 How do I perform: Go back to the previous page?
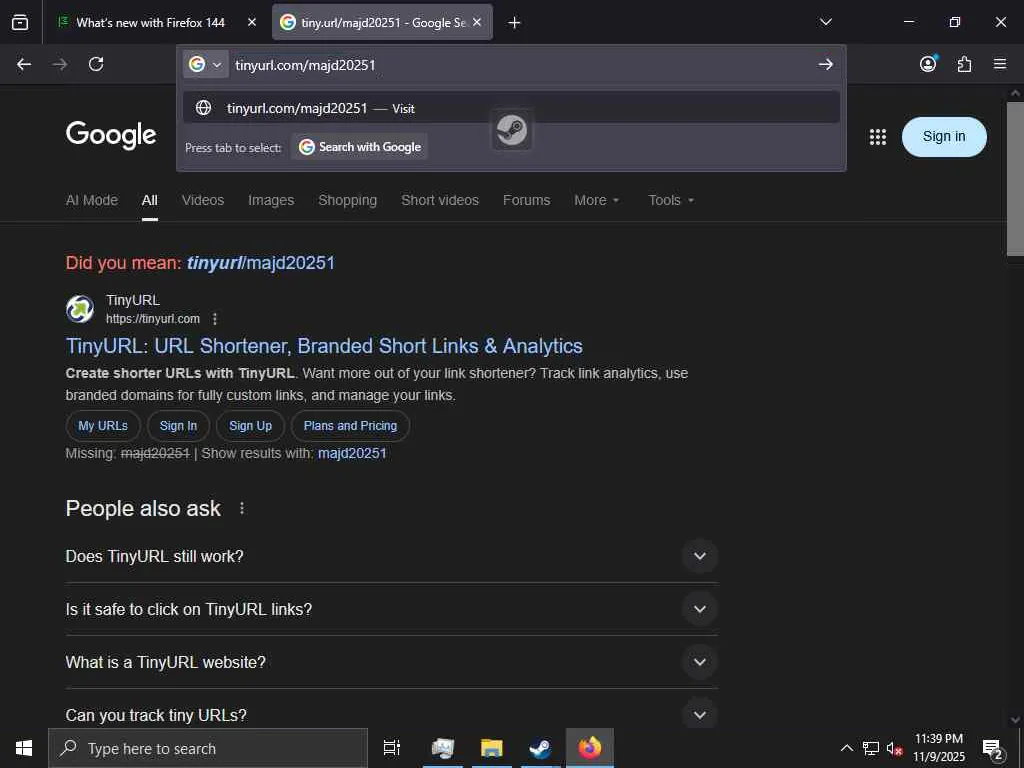[24, 64]
